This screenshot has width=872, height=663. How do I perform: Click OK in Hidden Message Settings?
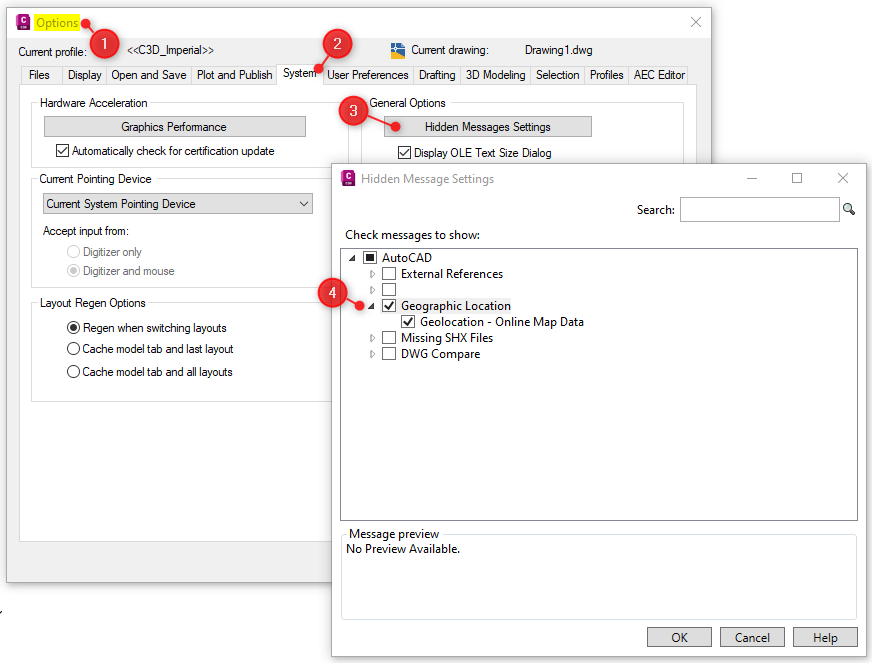coord(679,637)
